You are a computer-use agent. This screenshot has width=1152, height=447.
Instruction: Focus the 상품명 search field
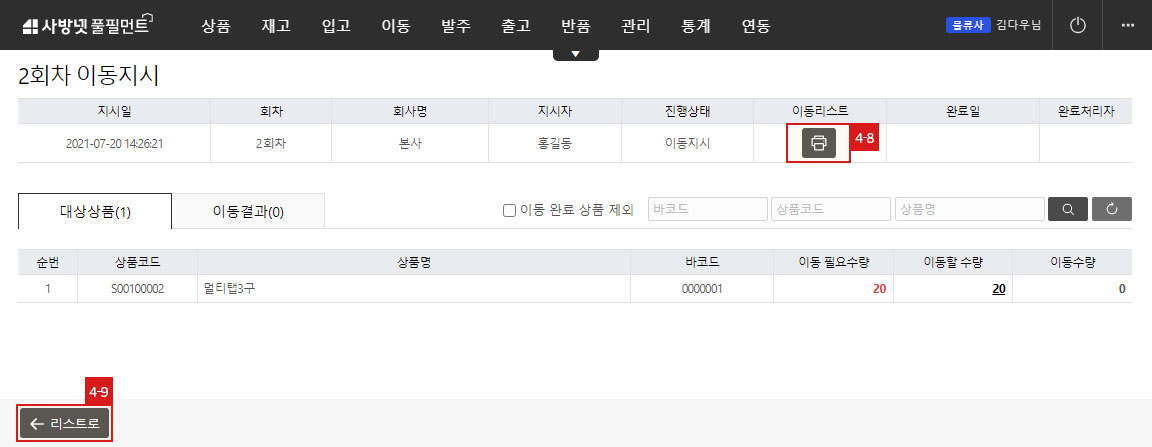click(x=970, y=209)
